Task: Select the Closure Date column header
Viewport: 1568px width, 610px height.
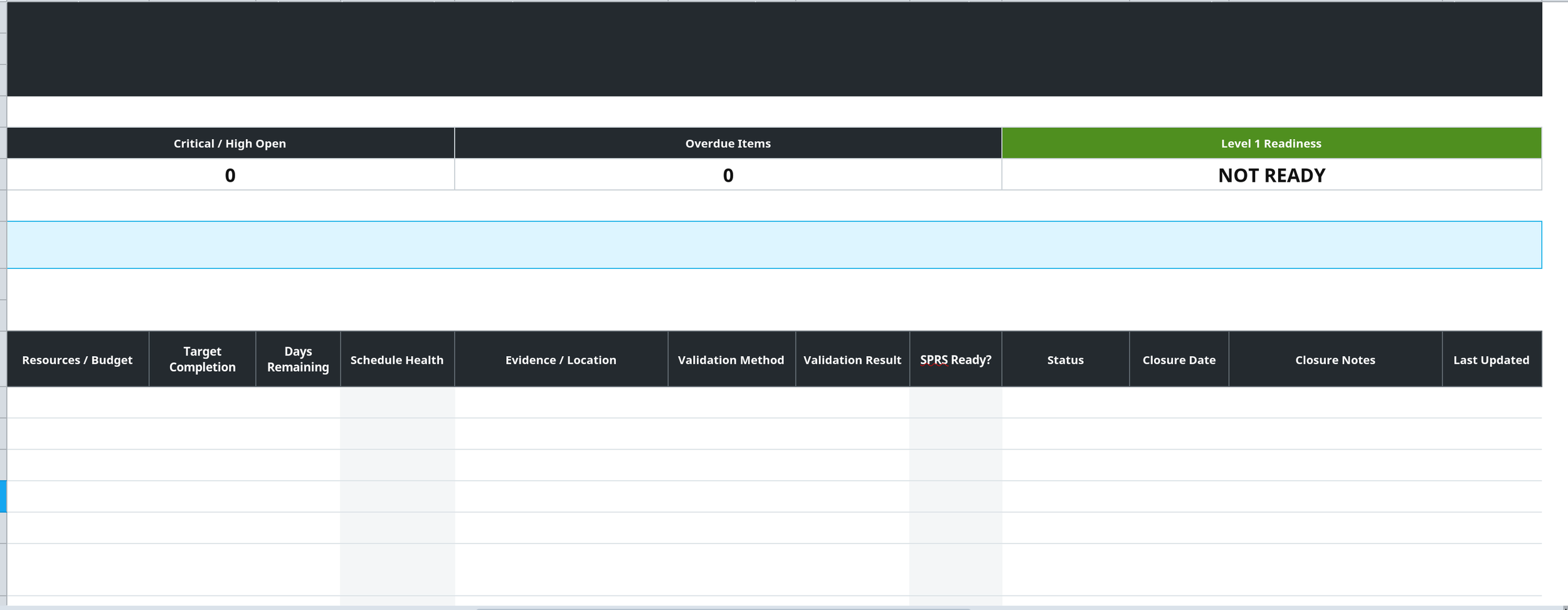Action: (1179, 359)
